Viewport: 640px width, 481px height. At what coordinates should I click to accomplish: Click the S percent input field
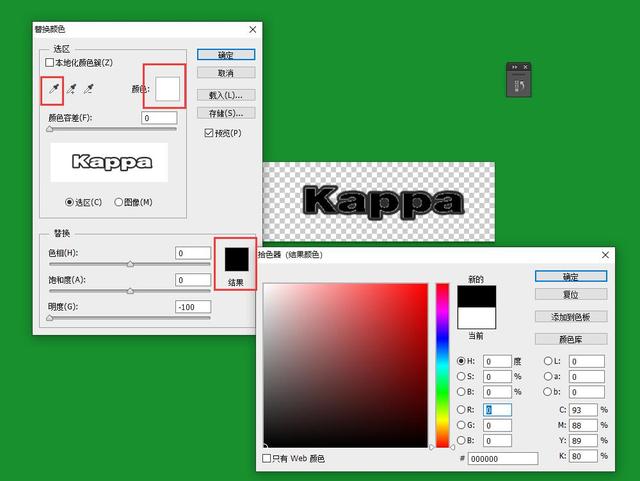tap(497, 376)
